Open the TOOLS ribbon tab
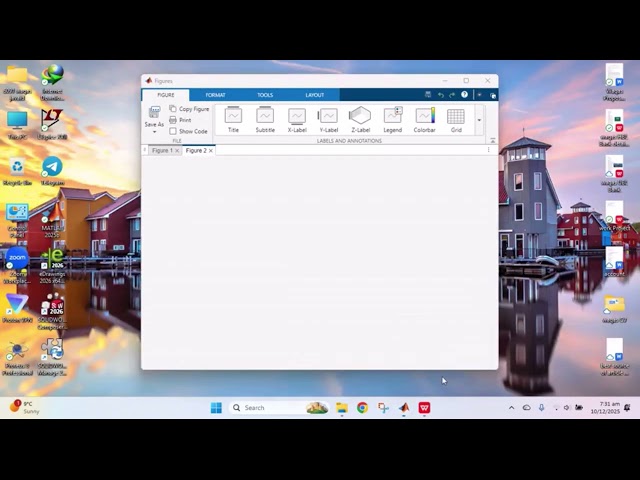The image size is (640, 480). tap(265, 95)
